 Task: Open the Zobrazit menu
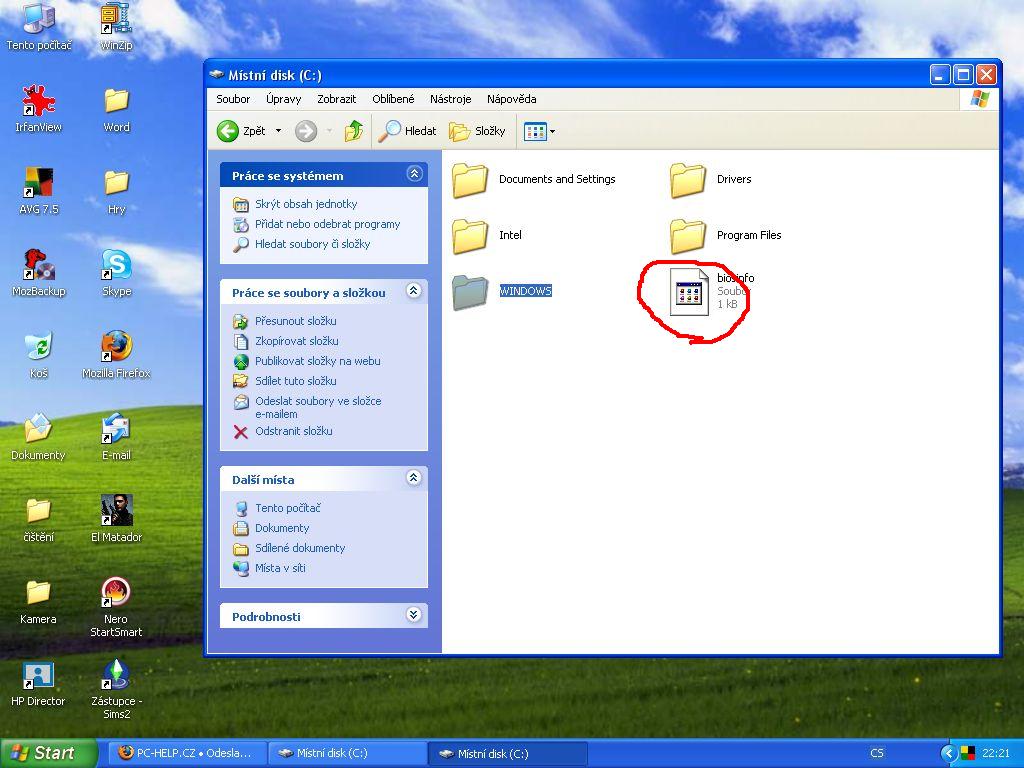click(x=336, y=99)
